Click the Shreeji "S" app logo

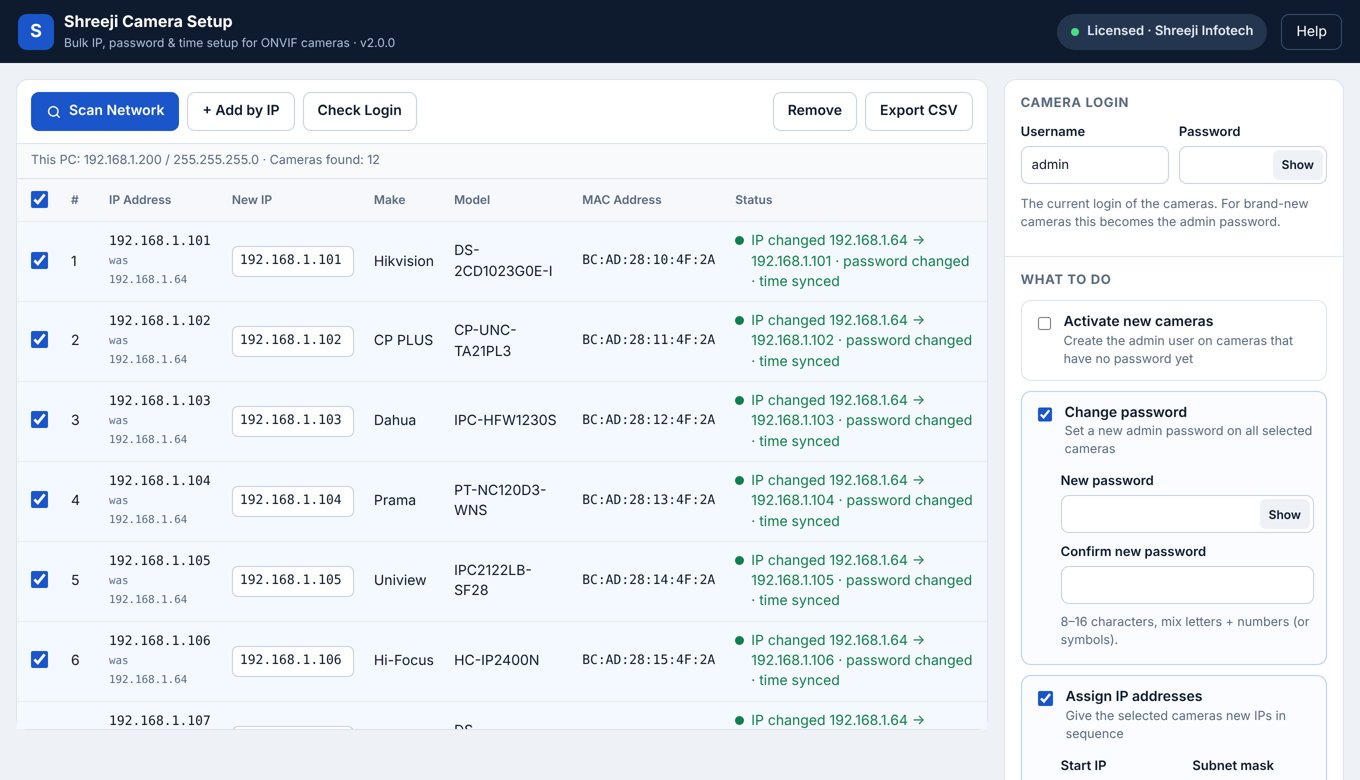[x=36, y=31]
